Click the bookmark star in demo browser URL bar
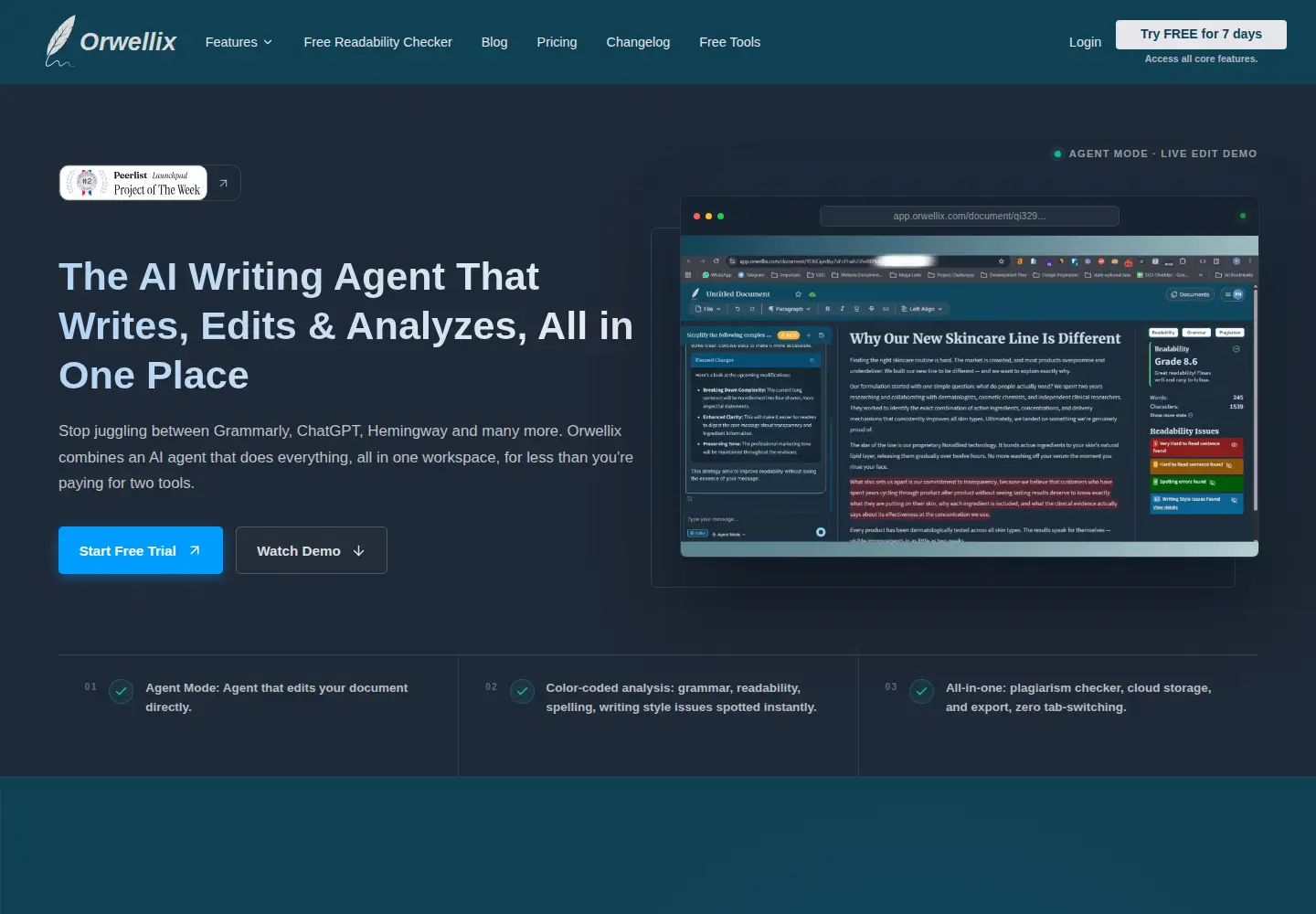Viewport: 1316px width, 914px height. point(1002,261)
